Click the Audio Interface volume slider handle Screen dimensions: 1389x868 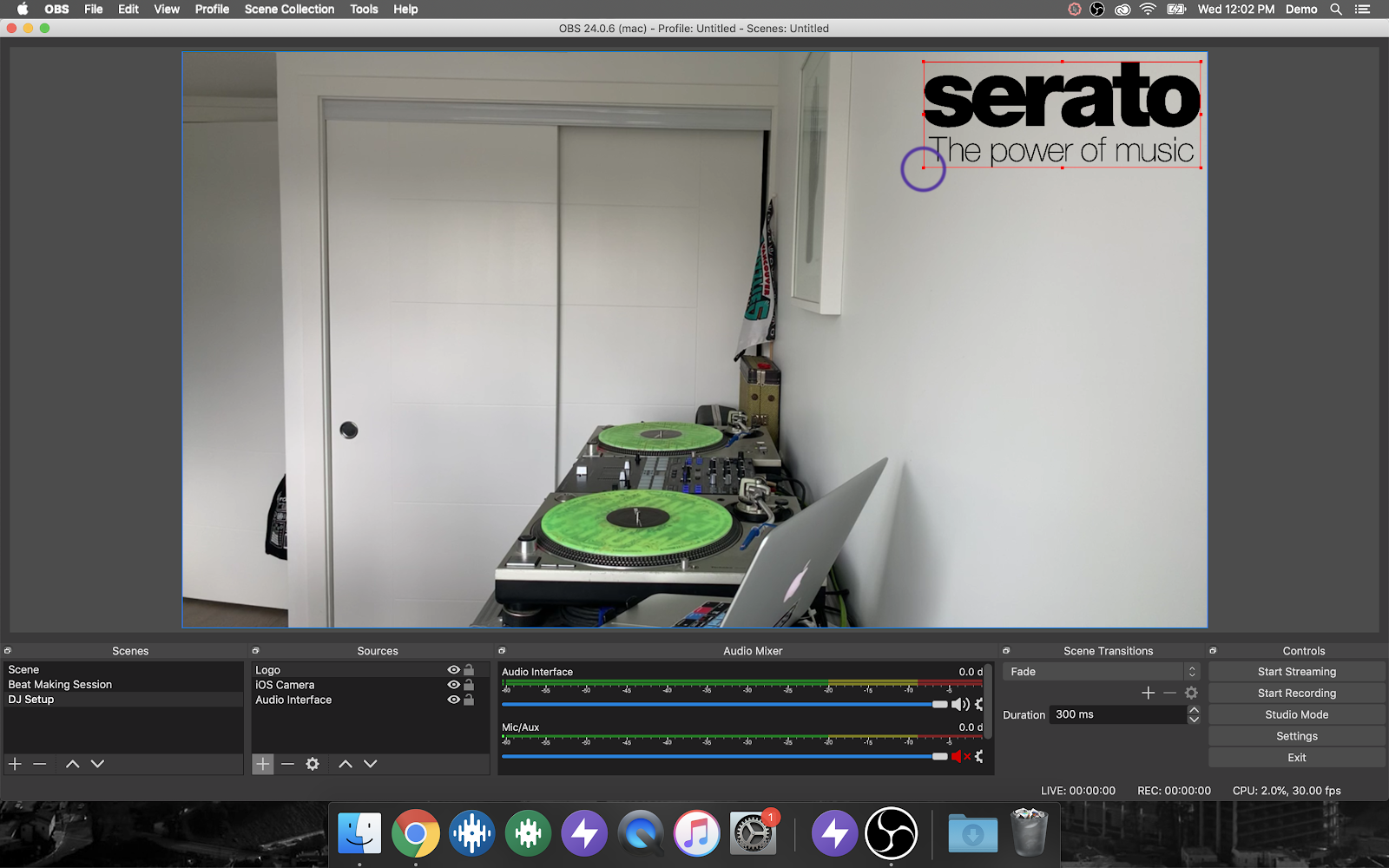pos(939,705)
